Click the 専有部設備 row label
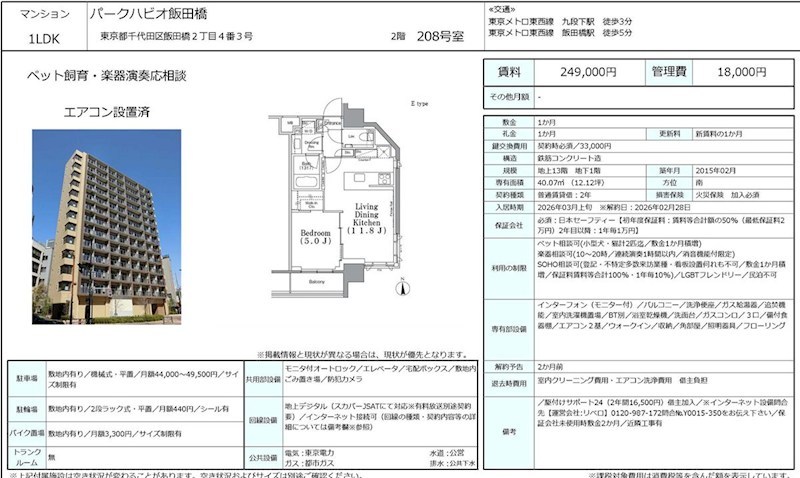The image size is (800, 478). click(509, 330)
